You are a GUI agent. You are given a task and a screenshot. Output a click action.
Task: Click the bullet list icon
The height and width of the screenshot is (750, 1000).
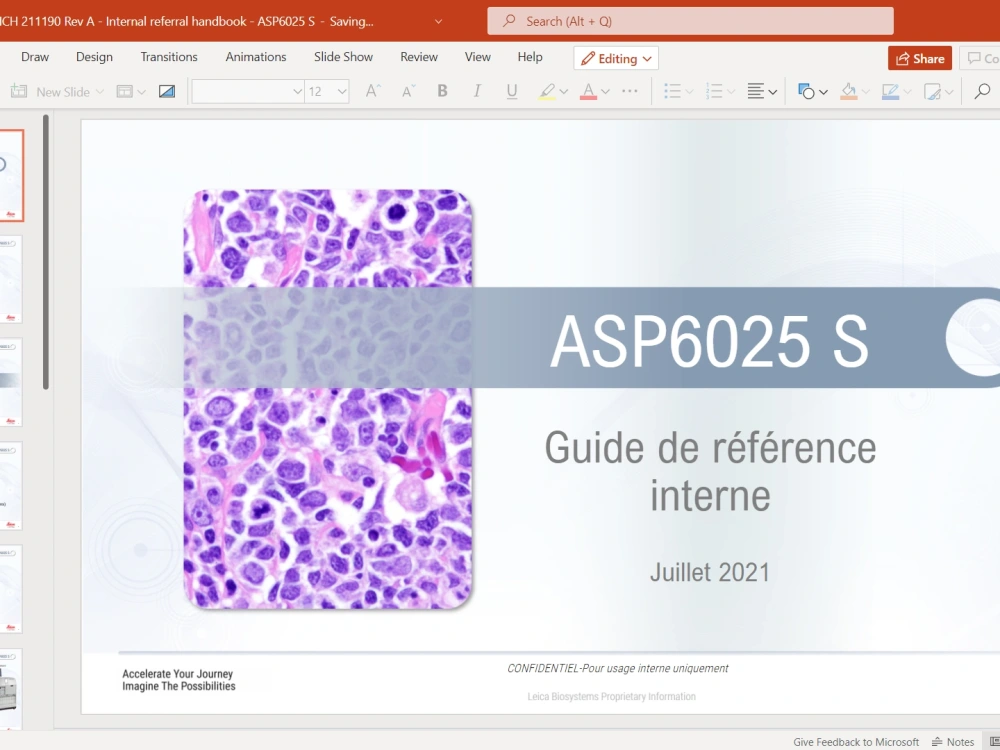click(x=672, y=92)
